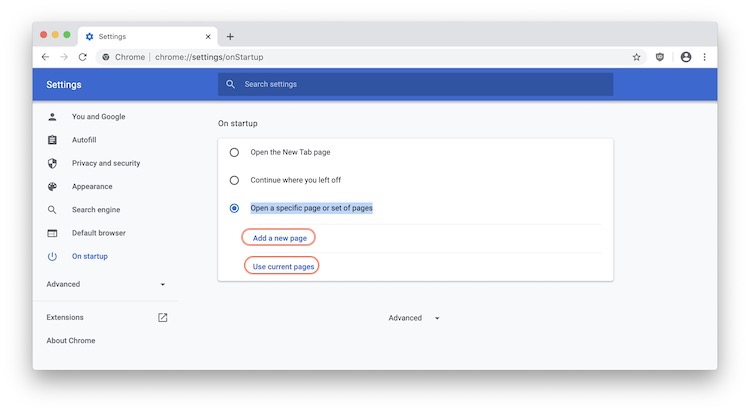Open Extensions page link
Screen dimensions: 750x413
click(65, 317)
